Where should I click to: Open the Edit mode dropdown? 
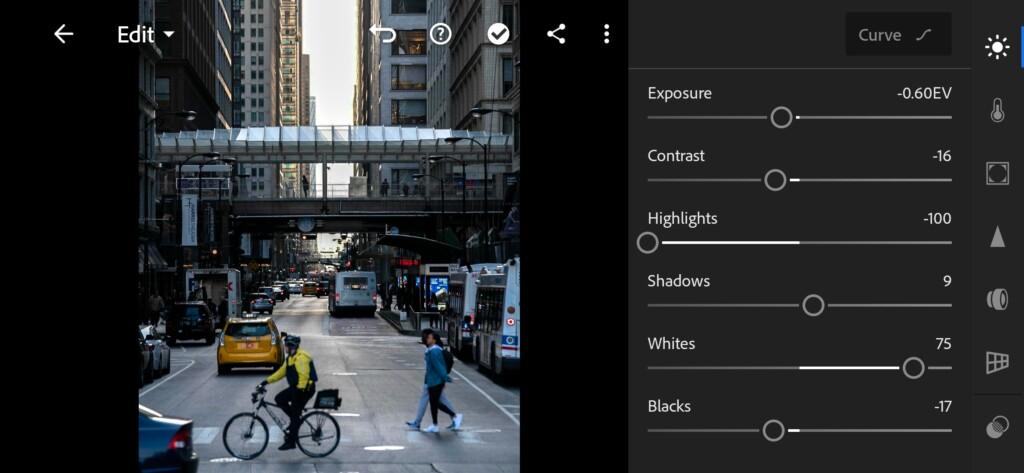[146, 35]
